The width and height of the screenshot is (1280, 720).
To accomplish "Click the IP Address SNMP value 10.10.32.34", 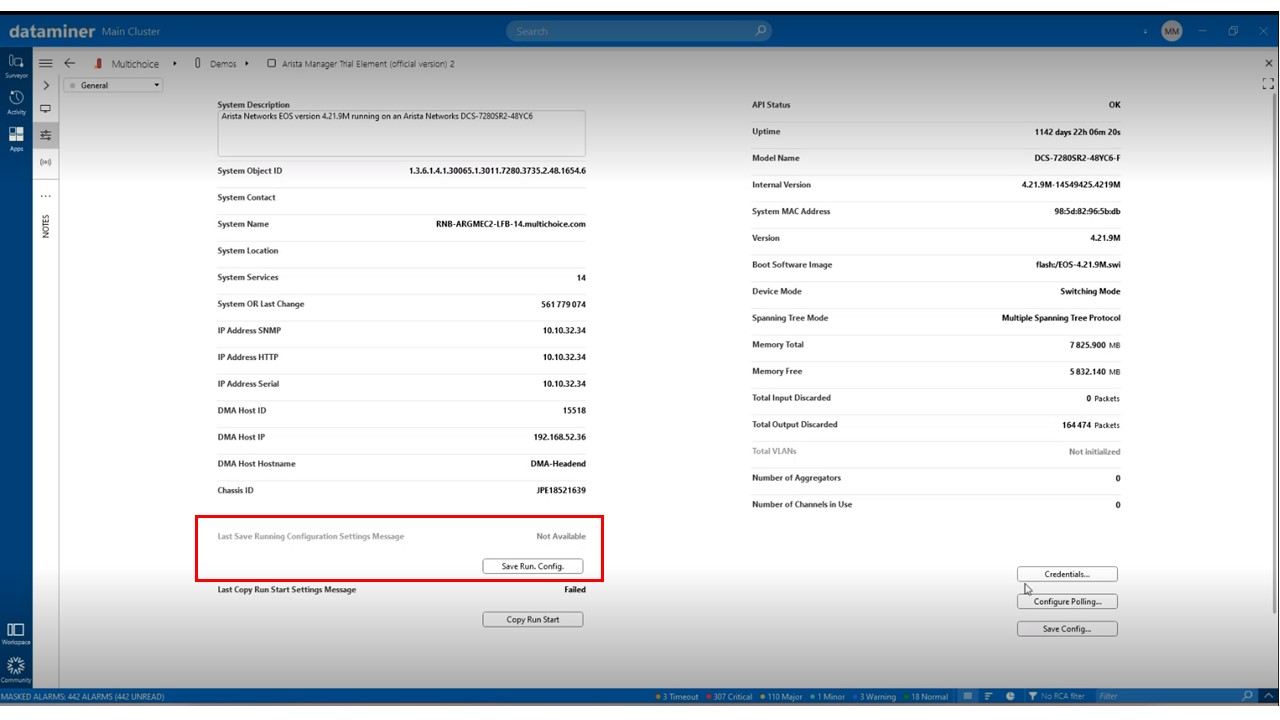I will pyautogui.click(x=564, y=331).
